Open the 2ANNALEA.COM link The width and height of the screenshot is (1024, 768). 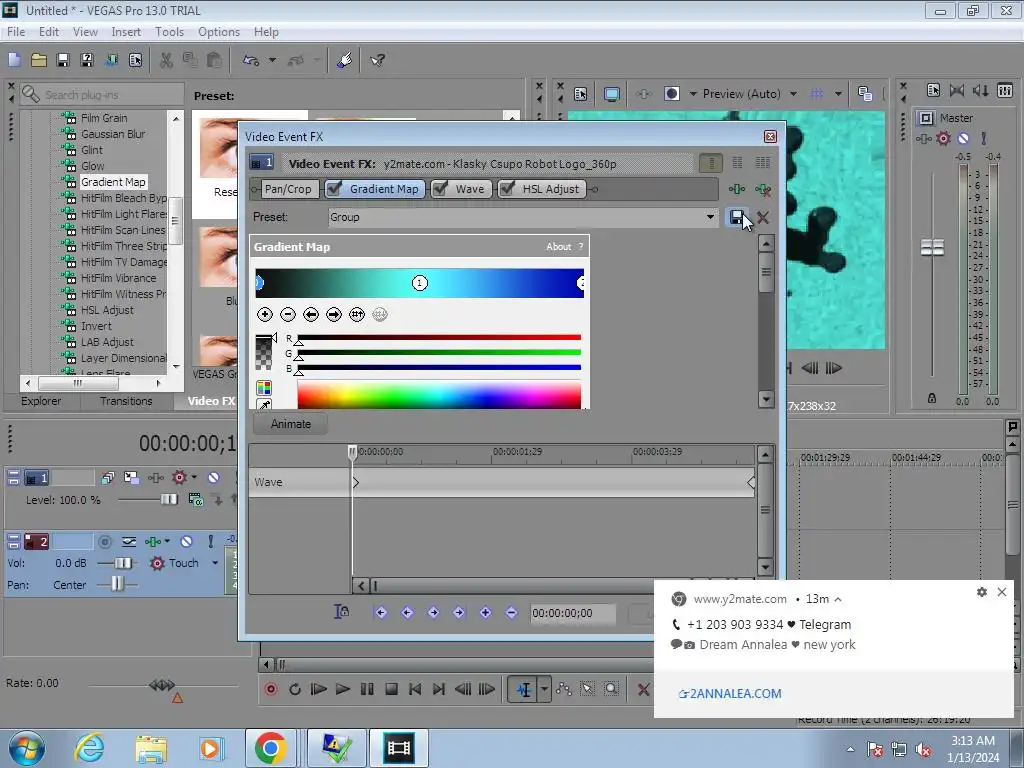point(730,694)
